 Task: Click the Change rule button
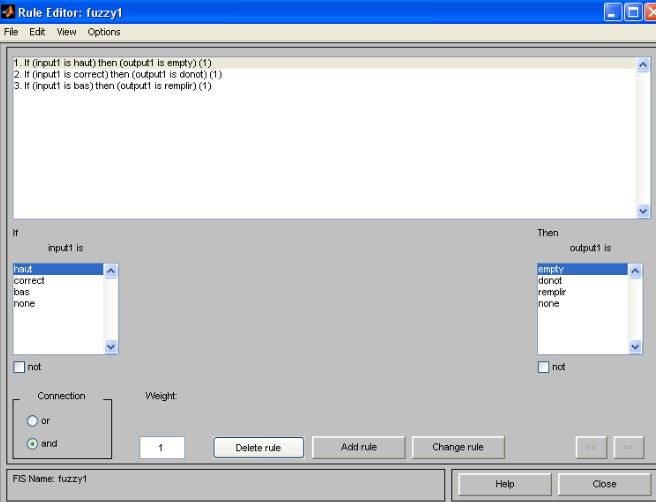pyautogui.click(x=457, y=447)
